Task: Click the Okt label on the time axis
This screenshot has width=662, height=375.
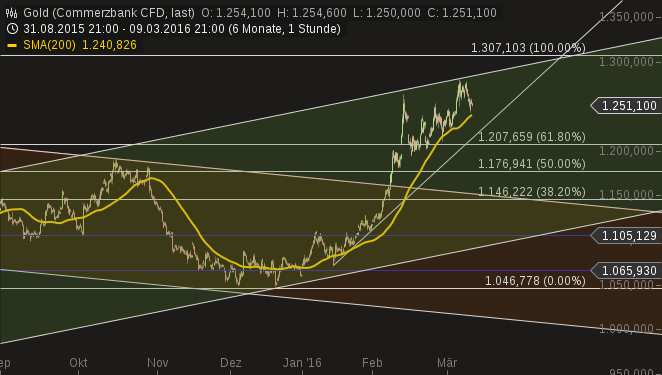Action: [x=79, y=363]
